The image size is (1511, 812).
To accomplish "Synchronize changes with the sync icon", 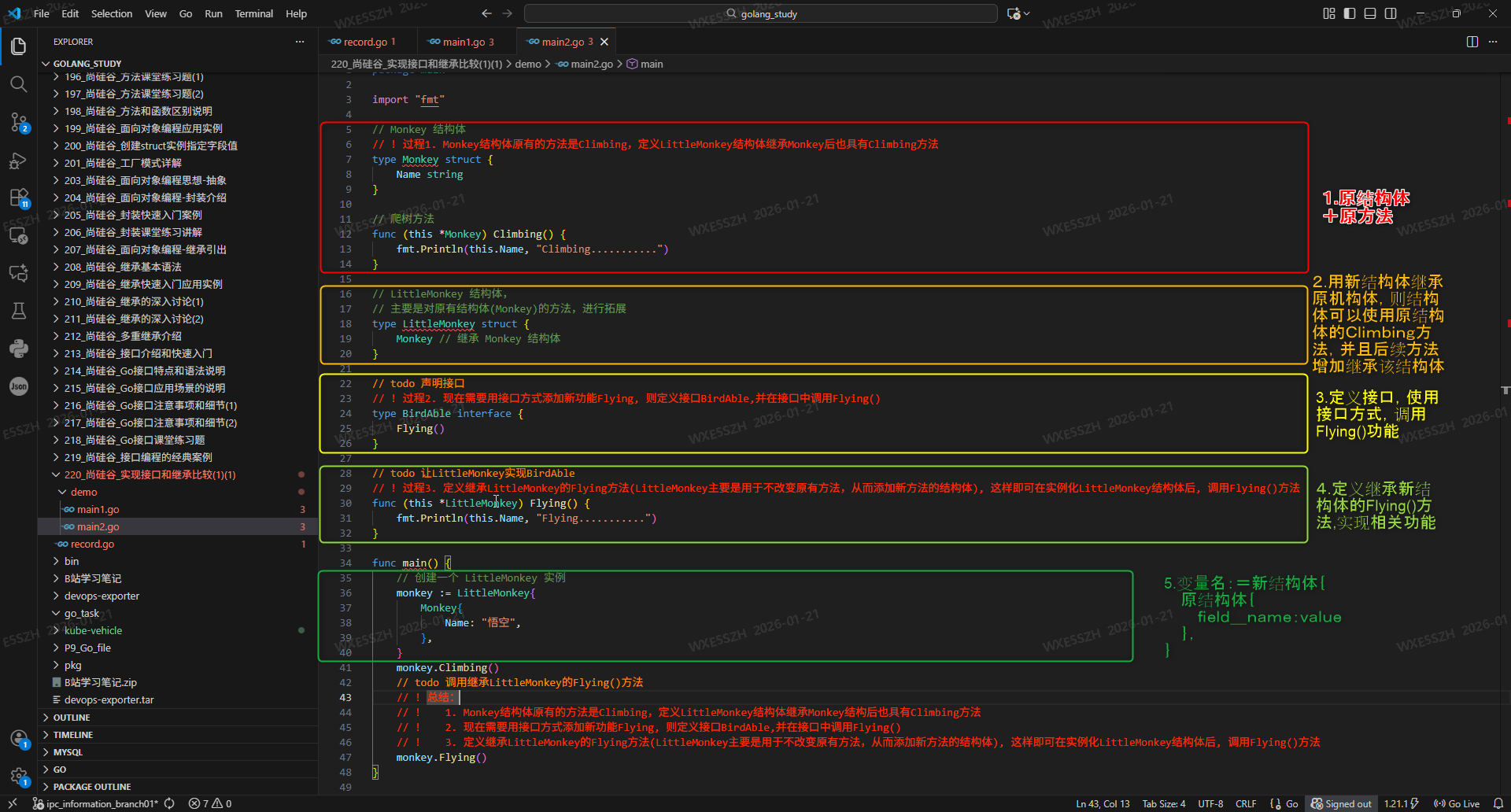I will click(x=169, y=803).
